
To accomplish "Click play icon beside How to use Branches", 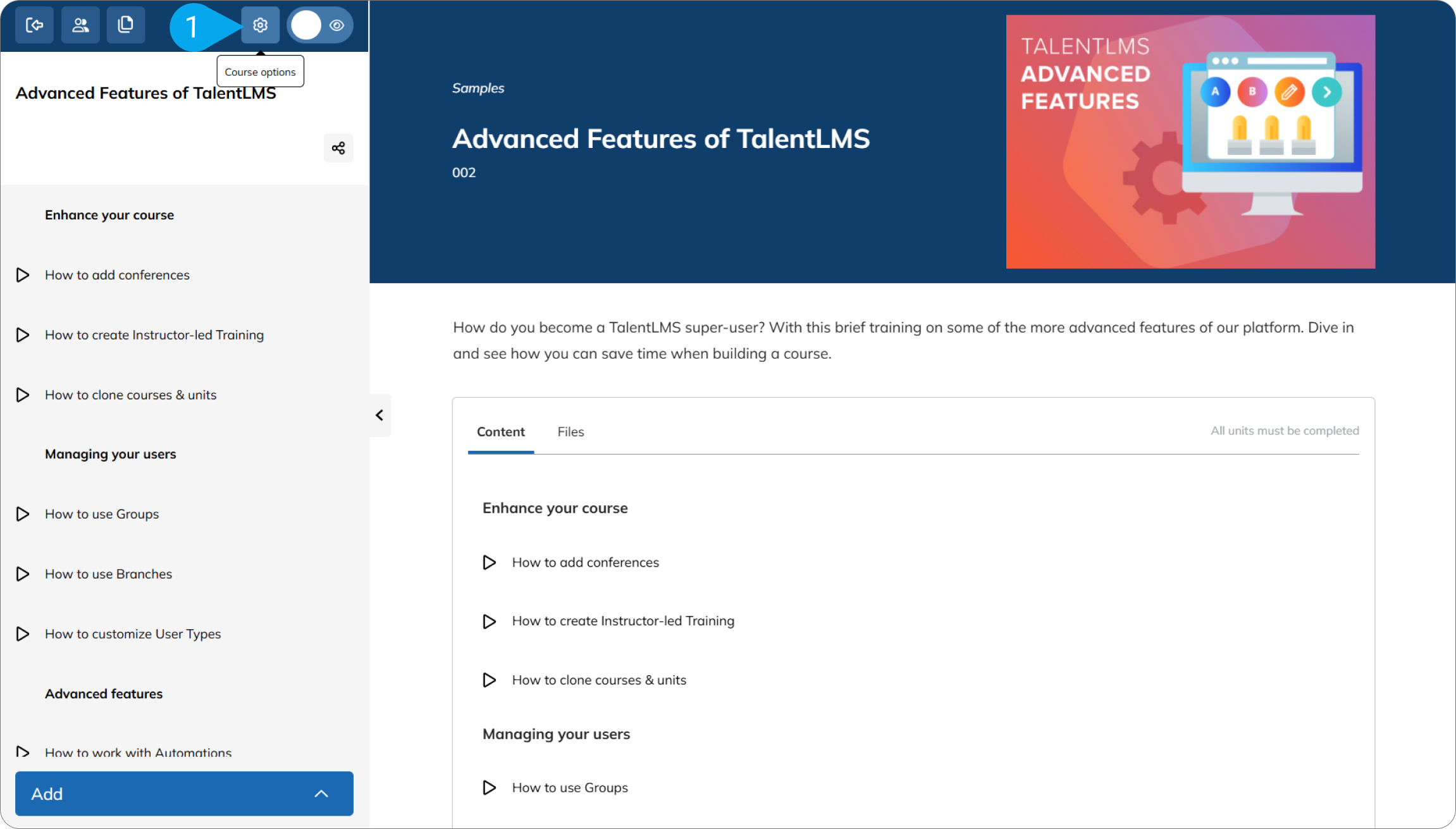I will tap(23, 574).
